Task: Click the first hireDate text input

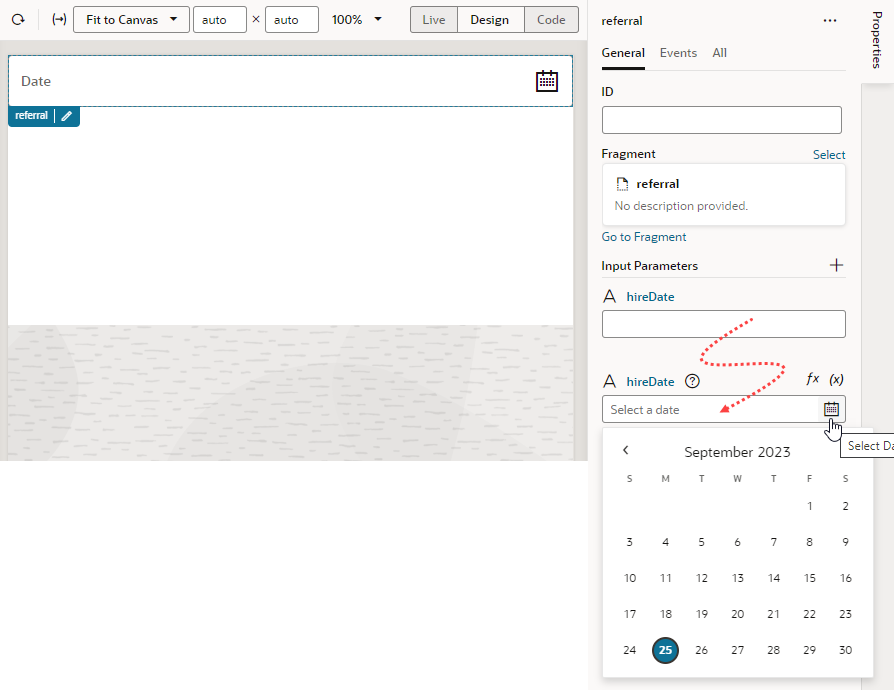Action: pos(724,324)
